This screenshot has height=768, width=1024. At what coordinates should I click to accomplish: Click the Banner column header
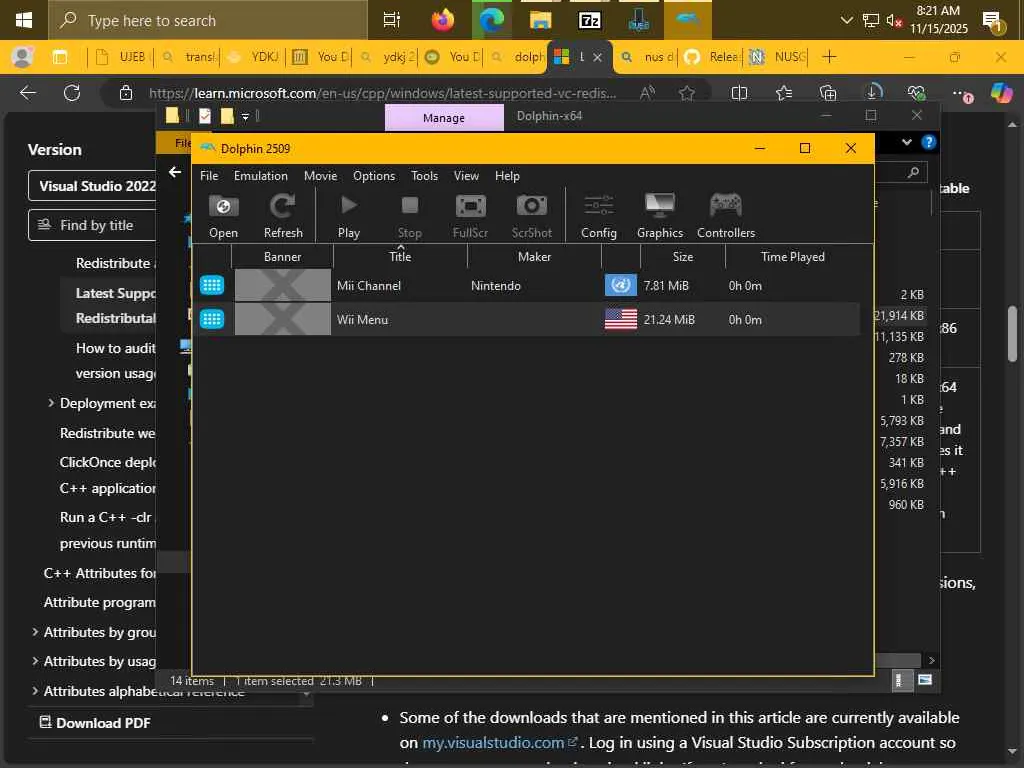click(282, 257)
